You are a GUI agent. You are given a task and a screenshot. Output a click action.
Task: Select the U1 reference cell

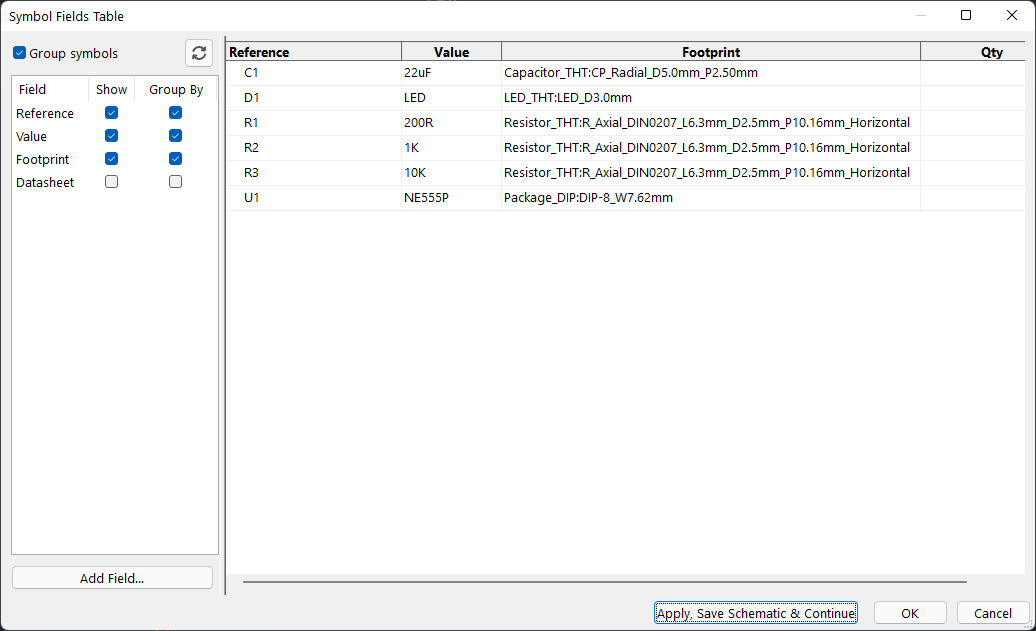tap(314, 198)
